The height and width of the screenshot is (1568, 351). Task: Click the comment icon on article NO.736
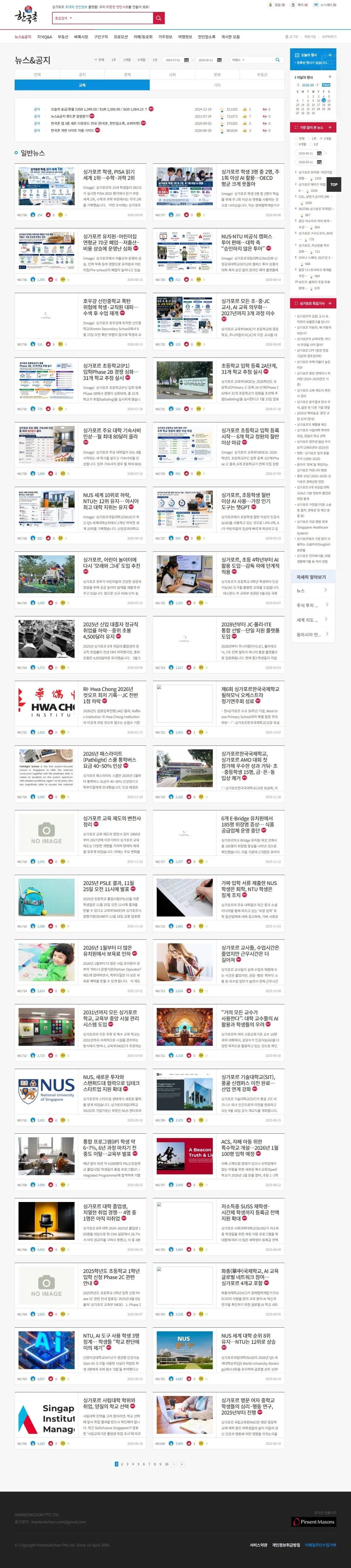pyautogui.click(x=63, y=279)
